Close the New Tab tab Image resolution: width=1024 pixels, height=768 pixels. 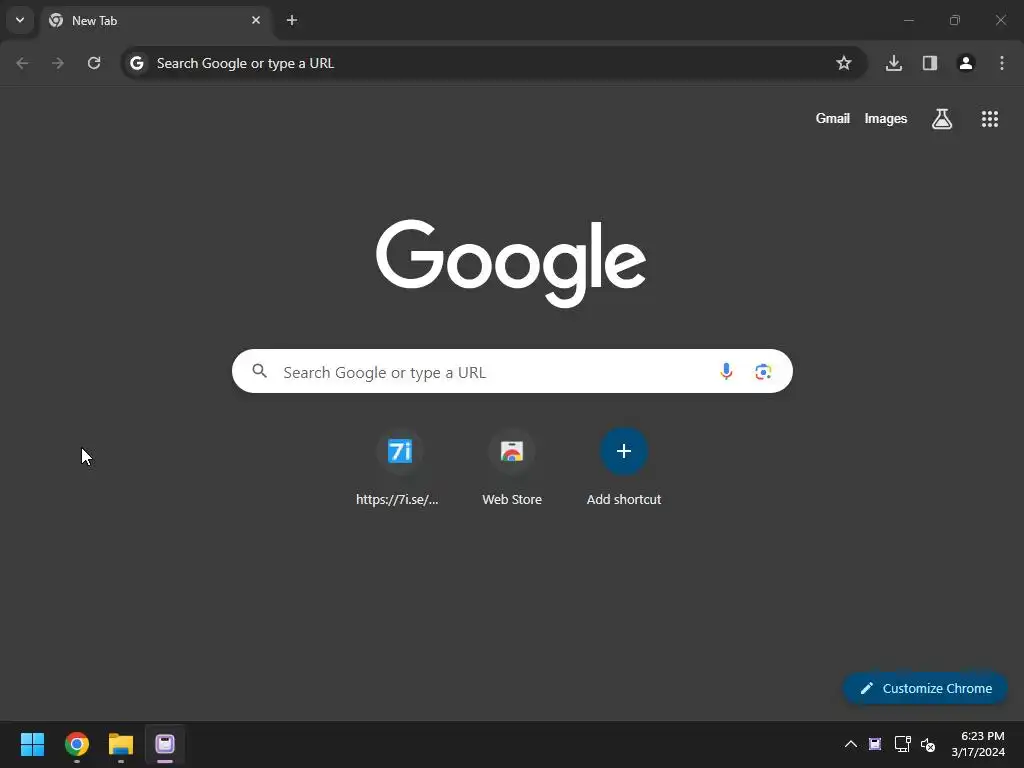(x=255, y=20)
